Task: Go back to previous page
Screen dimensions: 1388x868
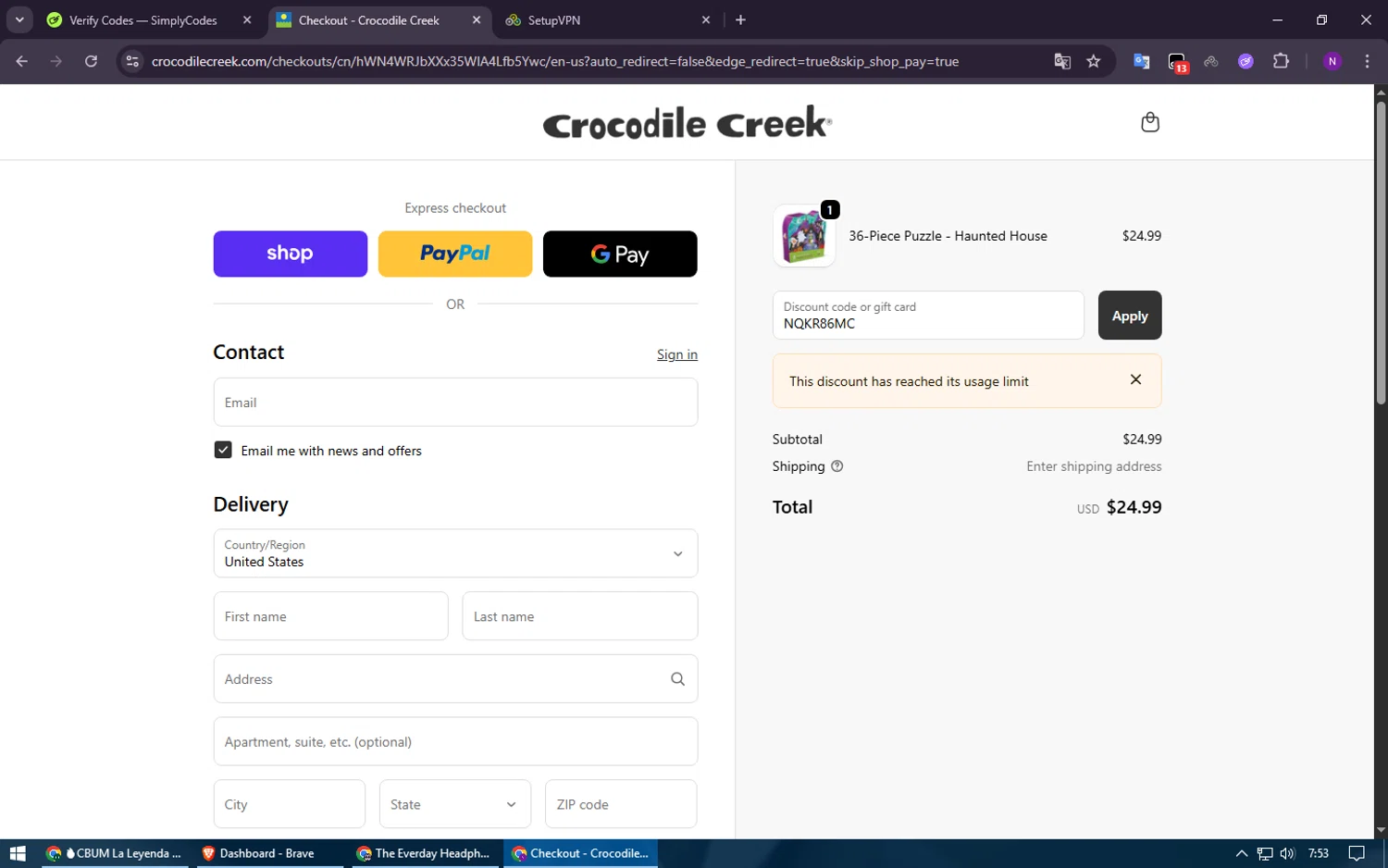Action: tap(22, 61)
